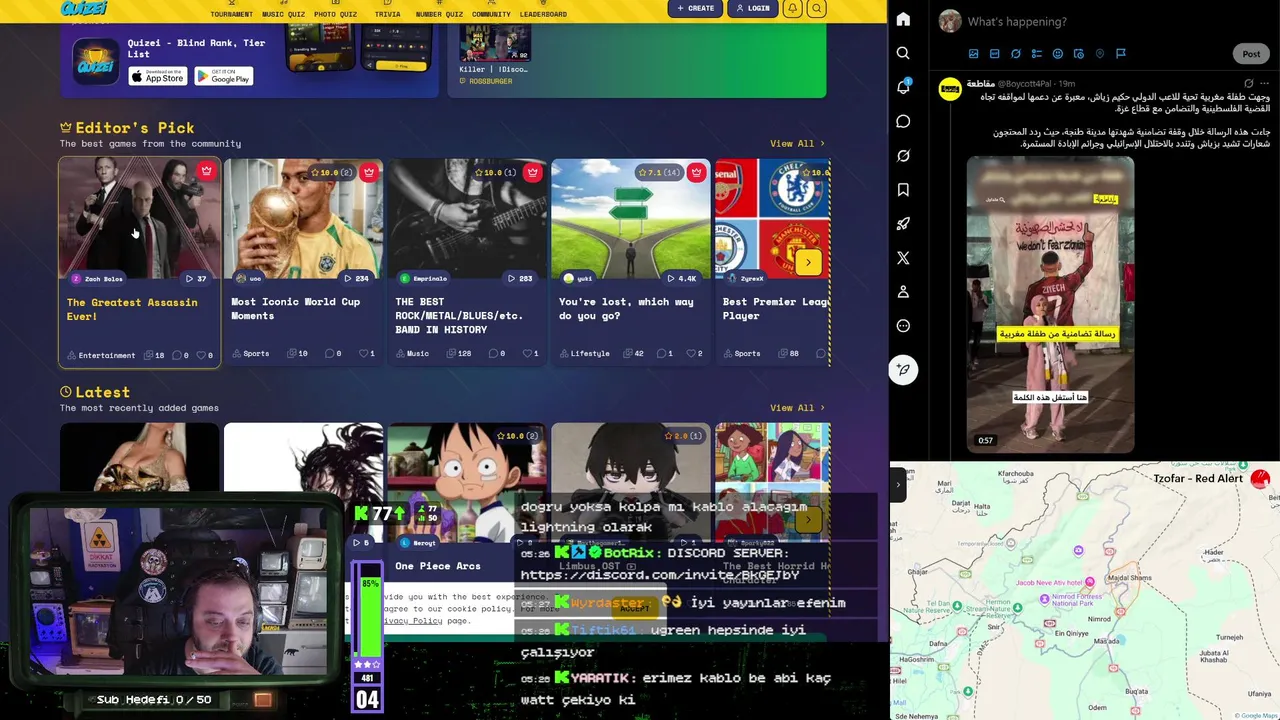Add a GIF to the post
Image resolution: width=1280 pixels, height=720 pixels.
(x=994, y=53)
